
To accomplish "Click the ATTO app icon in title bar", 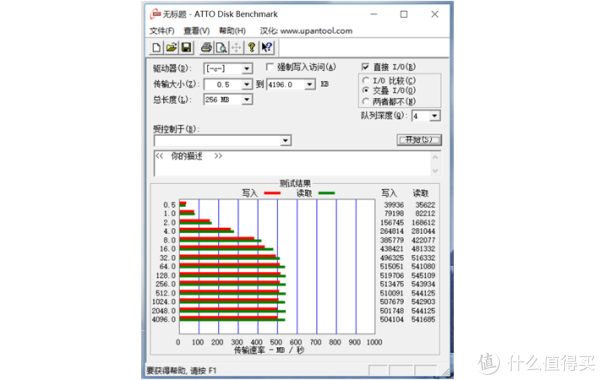I will (155, 14).
